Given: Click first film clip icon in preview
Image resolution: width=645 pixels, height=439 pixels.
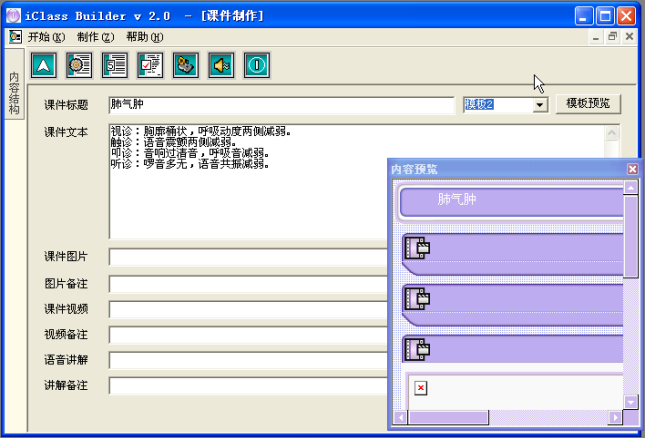Looking at the screenshot, I should [417, 248].
